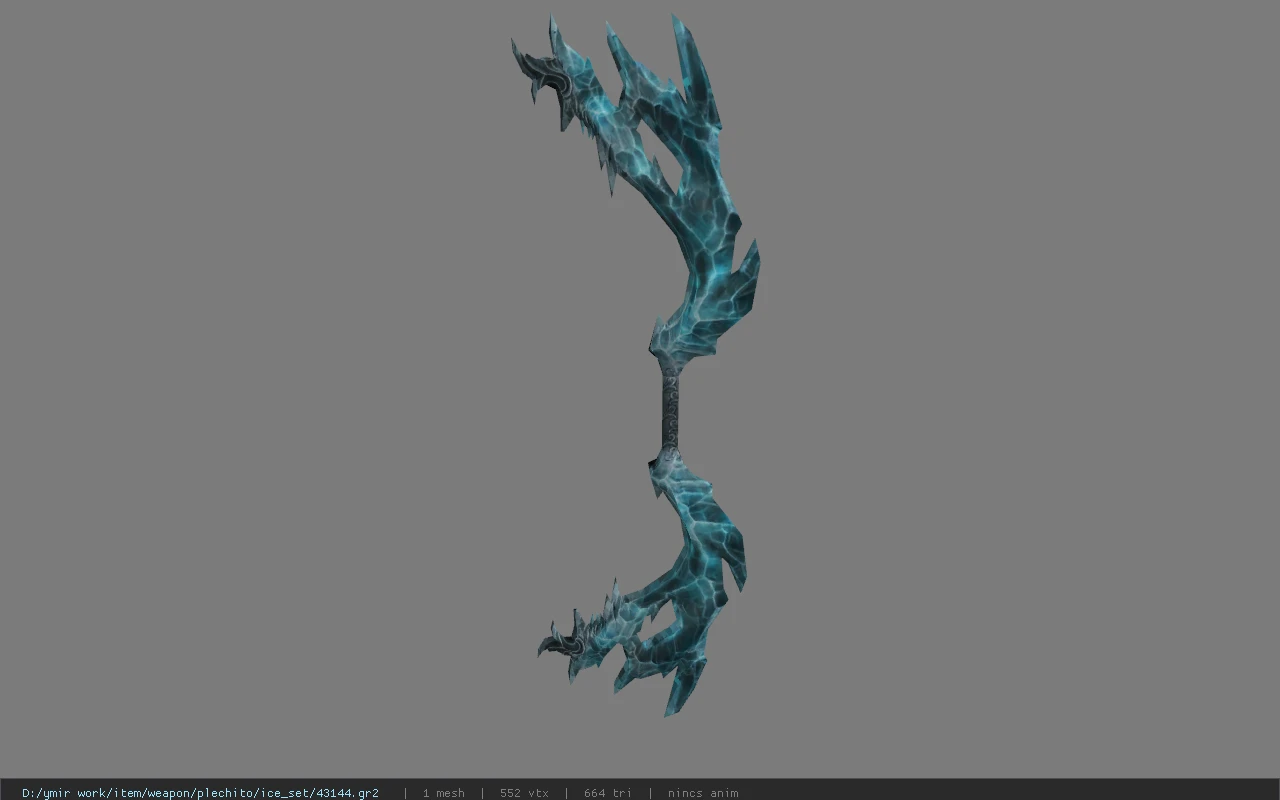The height and width of the screenshot is (800, 1280).
Task: Click the '1 mesh' status entry
Action: point(443,793)
